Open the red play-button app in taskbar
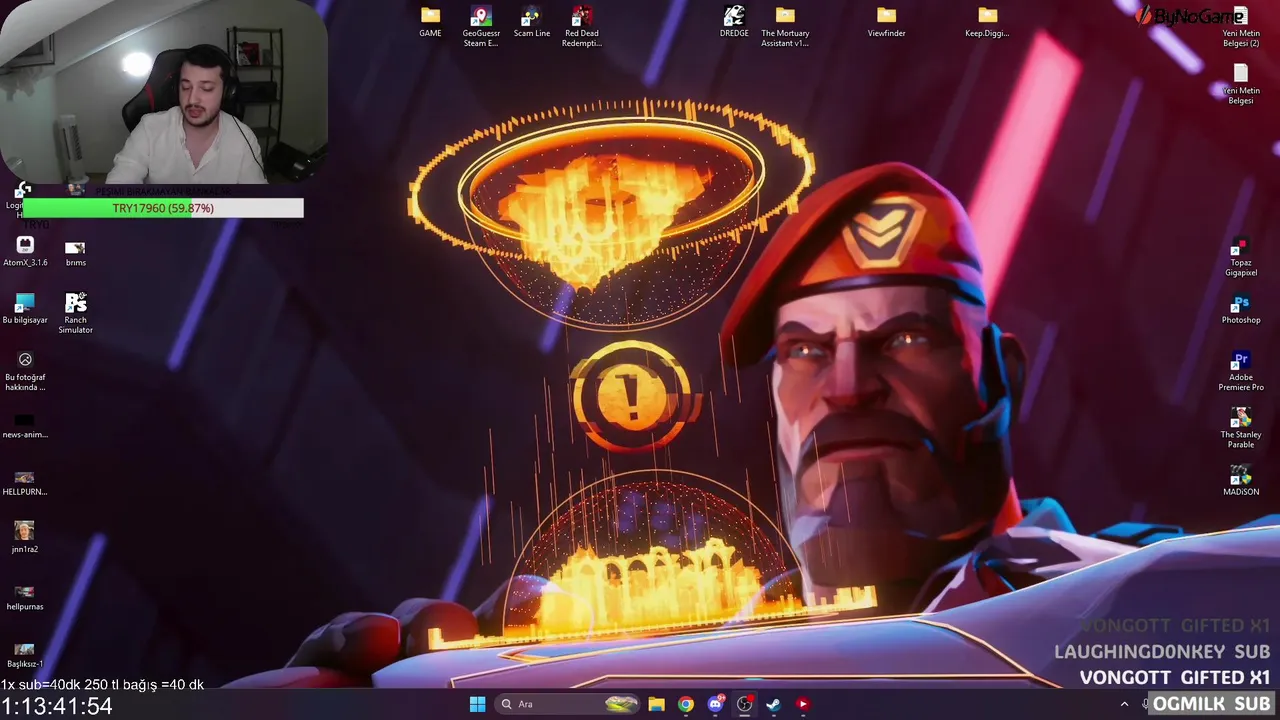This screenshot has height=720, width=1280. 802,704
